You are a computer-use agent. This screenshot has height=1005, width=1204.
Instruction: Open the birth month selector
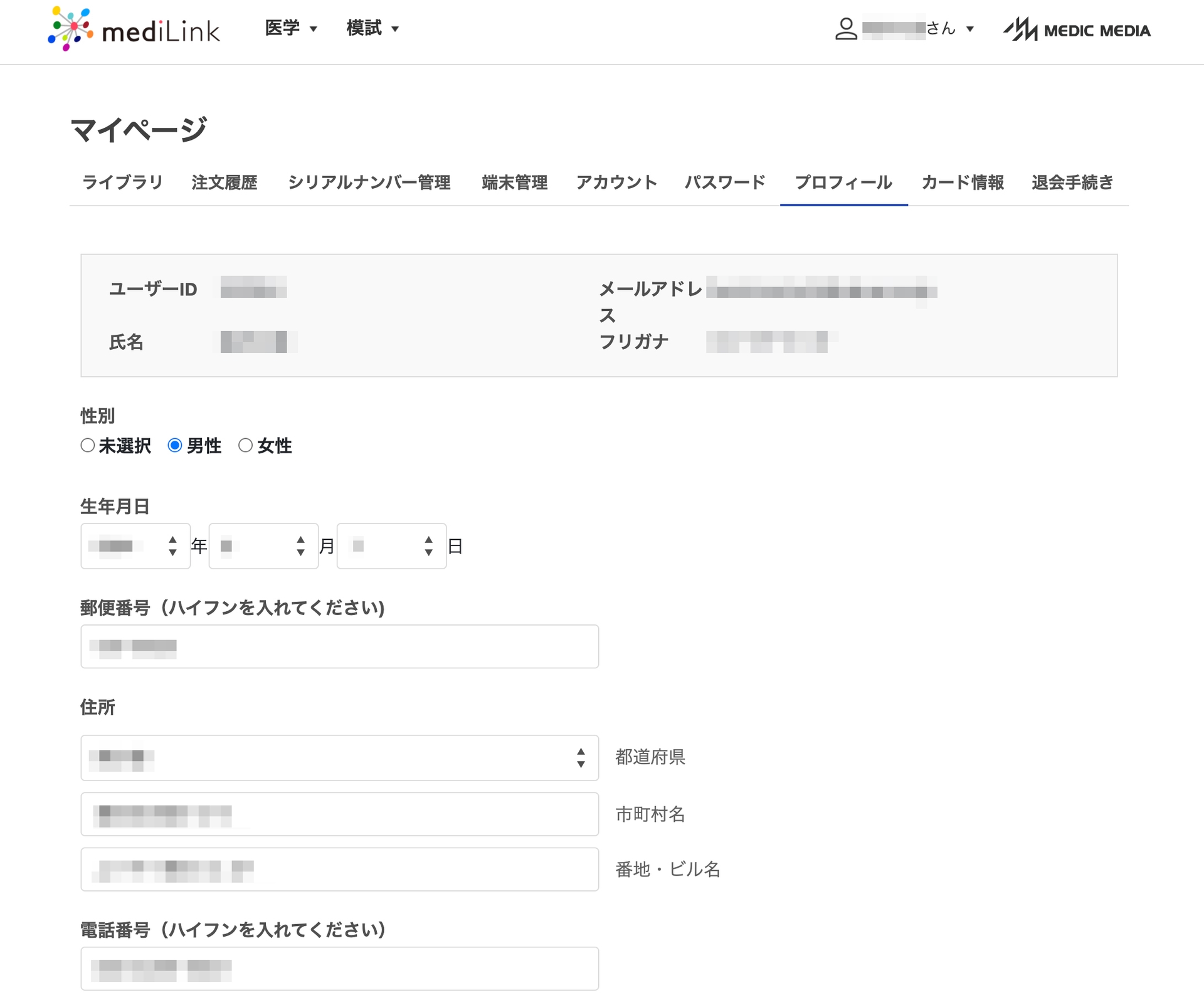pyautogui.click(x=263, y=546)
